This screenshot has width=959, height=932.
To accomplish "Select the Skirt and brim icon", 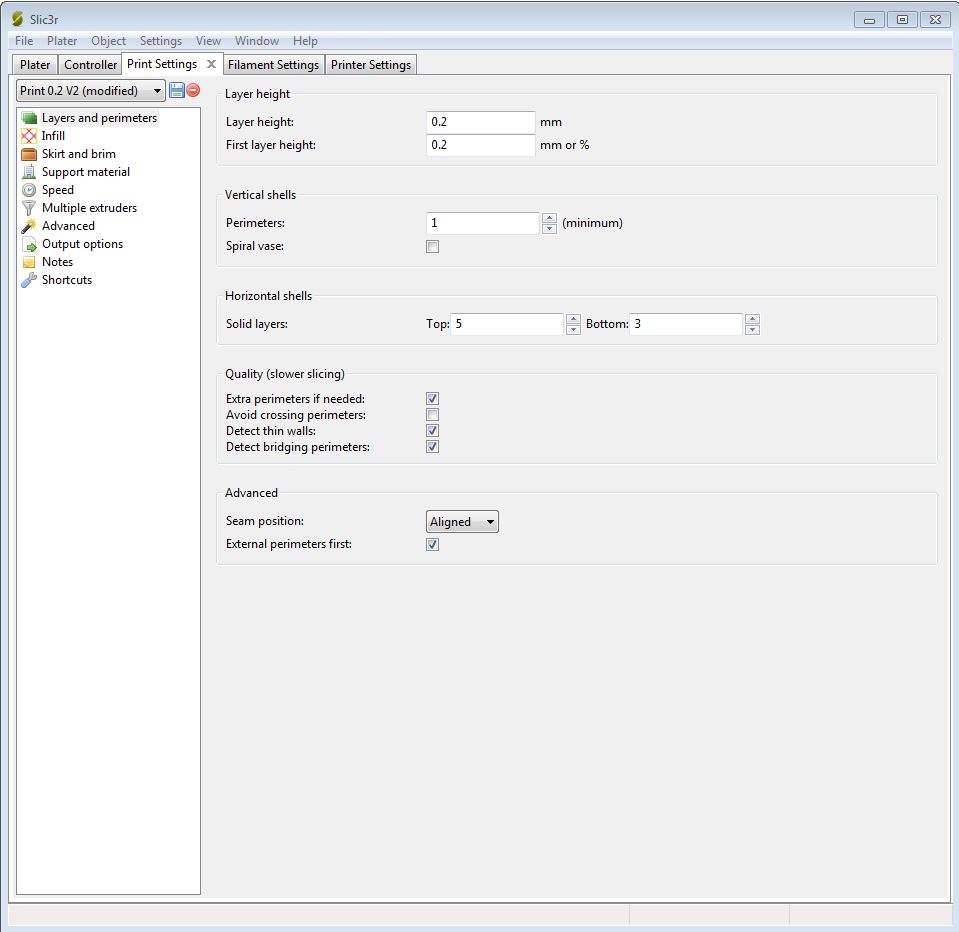I will click(29, 154).
